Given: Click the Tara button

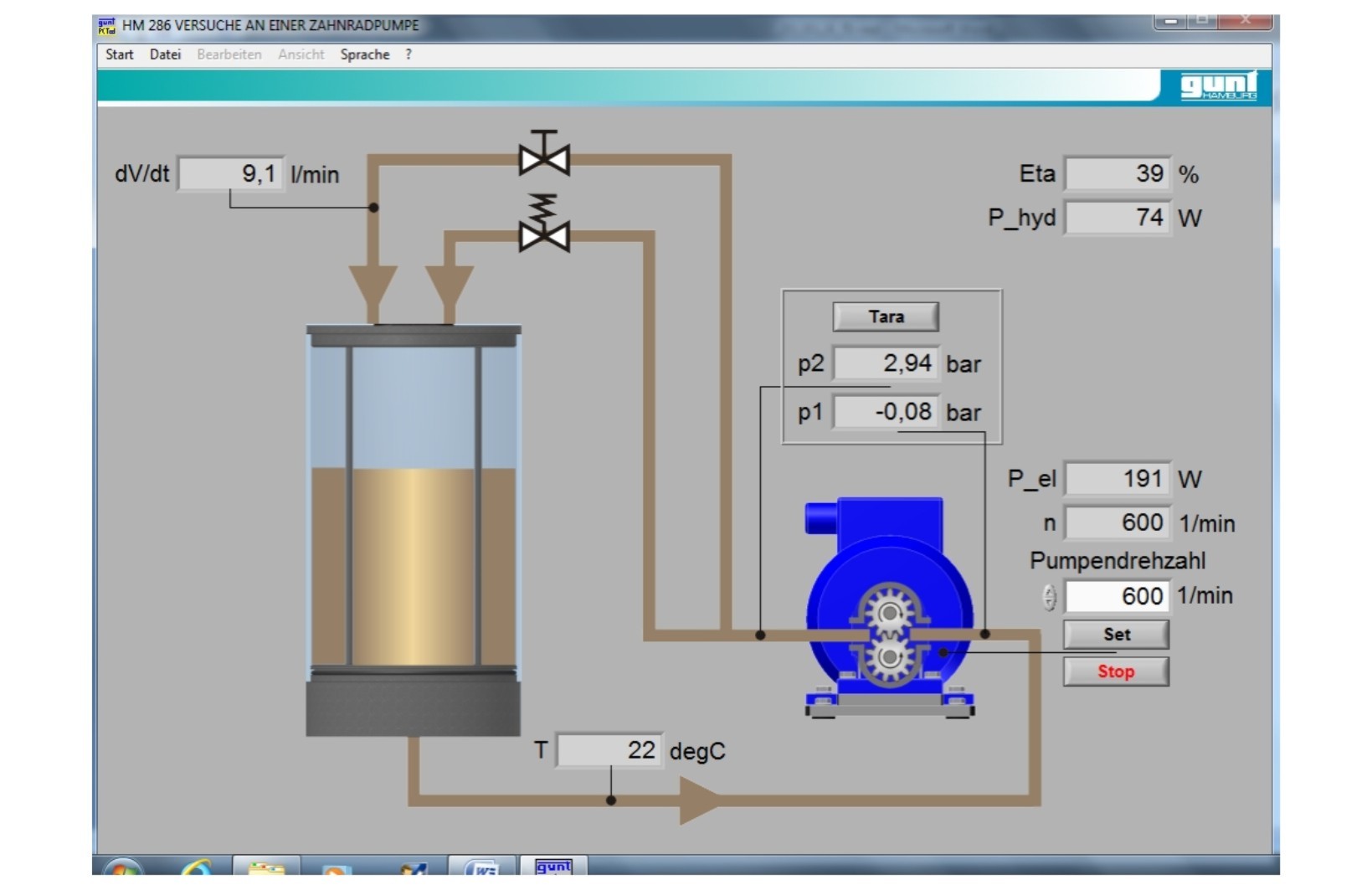Looking at the screenshot, I should [x=886, y=316].
